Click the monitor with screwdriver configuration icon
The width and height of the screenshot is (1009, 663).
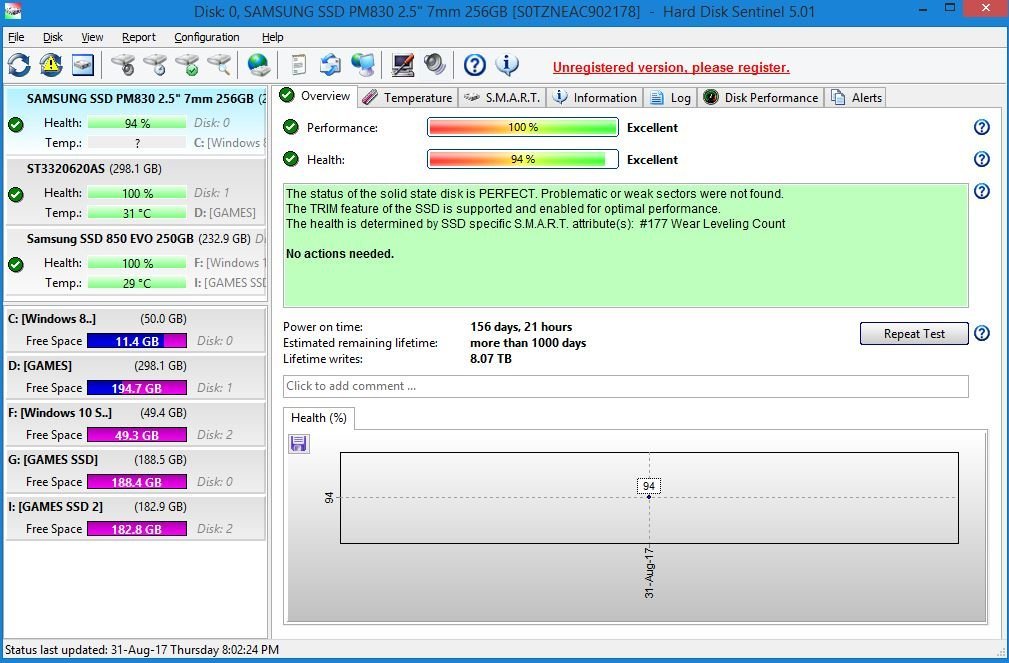[x=403, y=65]
